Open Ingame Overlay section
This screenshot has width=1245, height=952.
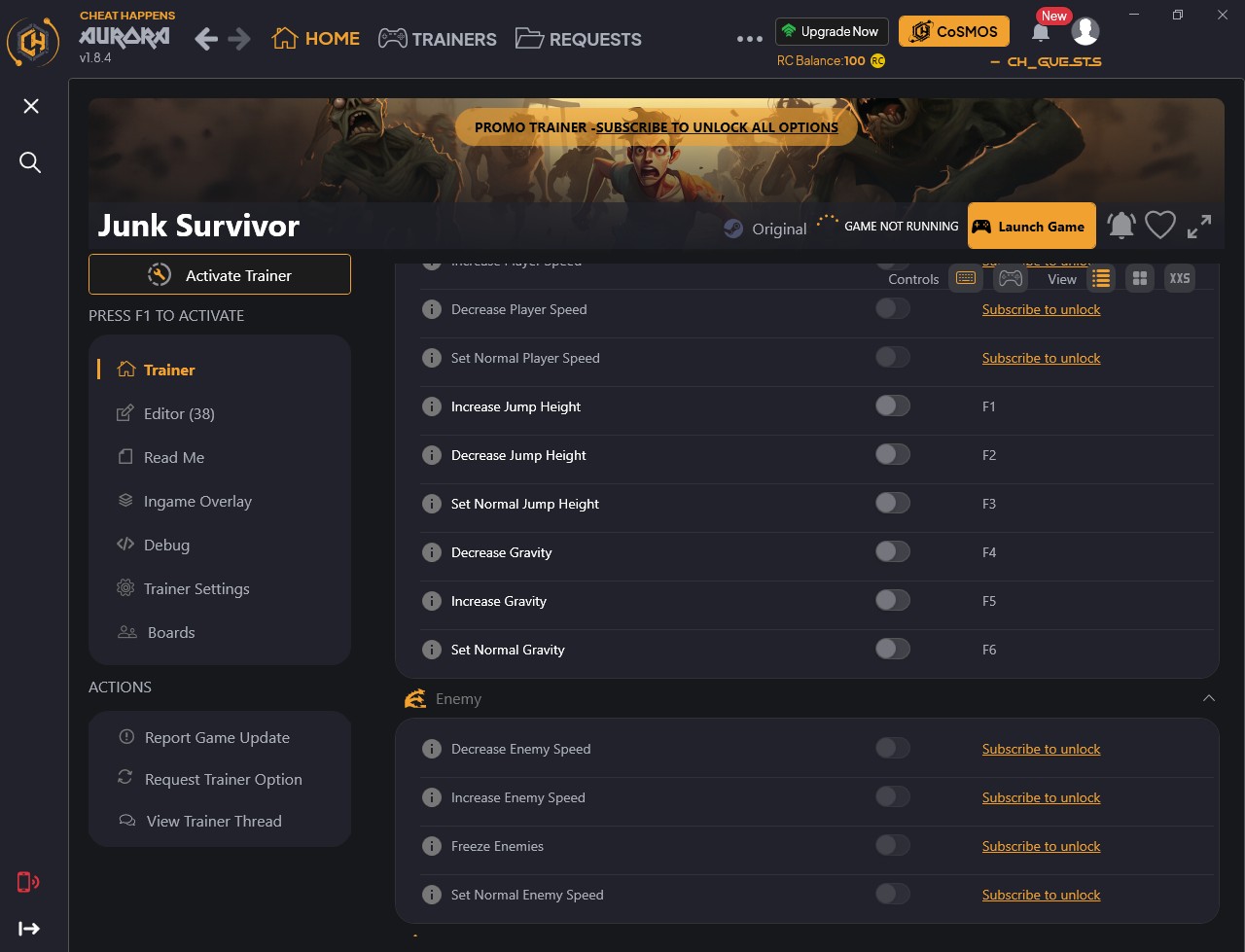tap(184, 501)
